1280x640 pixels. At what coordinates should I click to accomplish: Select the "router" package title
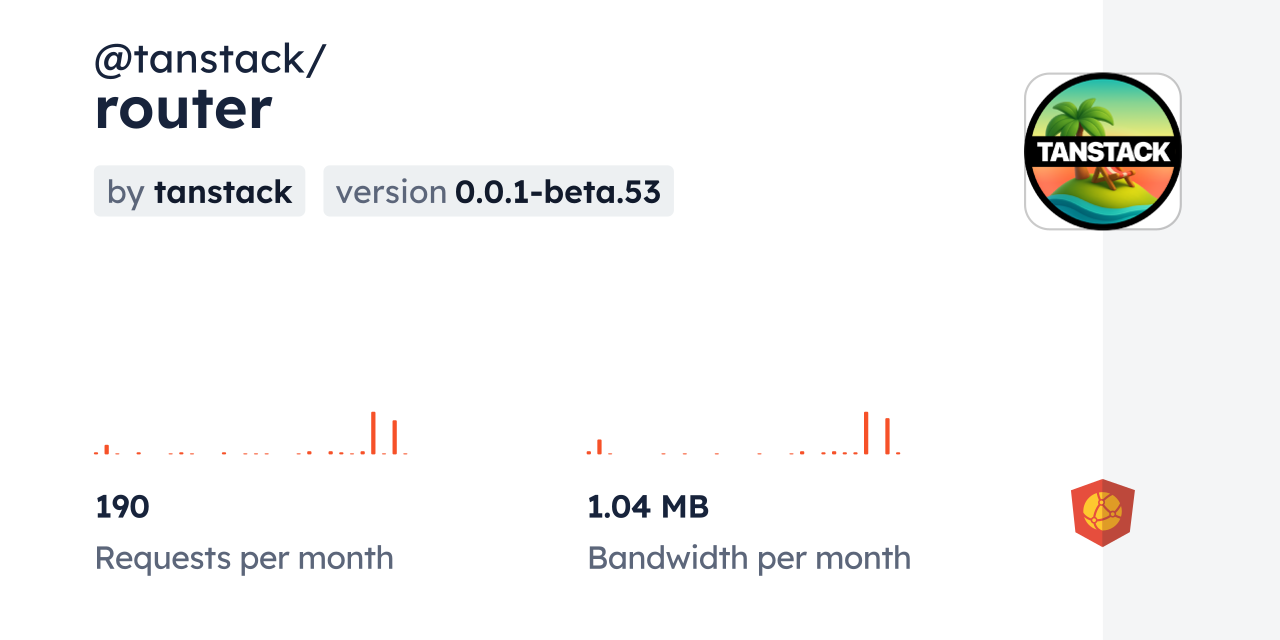(x=183, y=109)
